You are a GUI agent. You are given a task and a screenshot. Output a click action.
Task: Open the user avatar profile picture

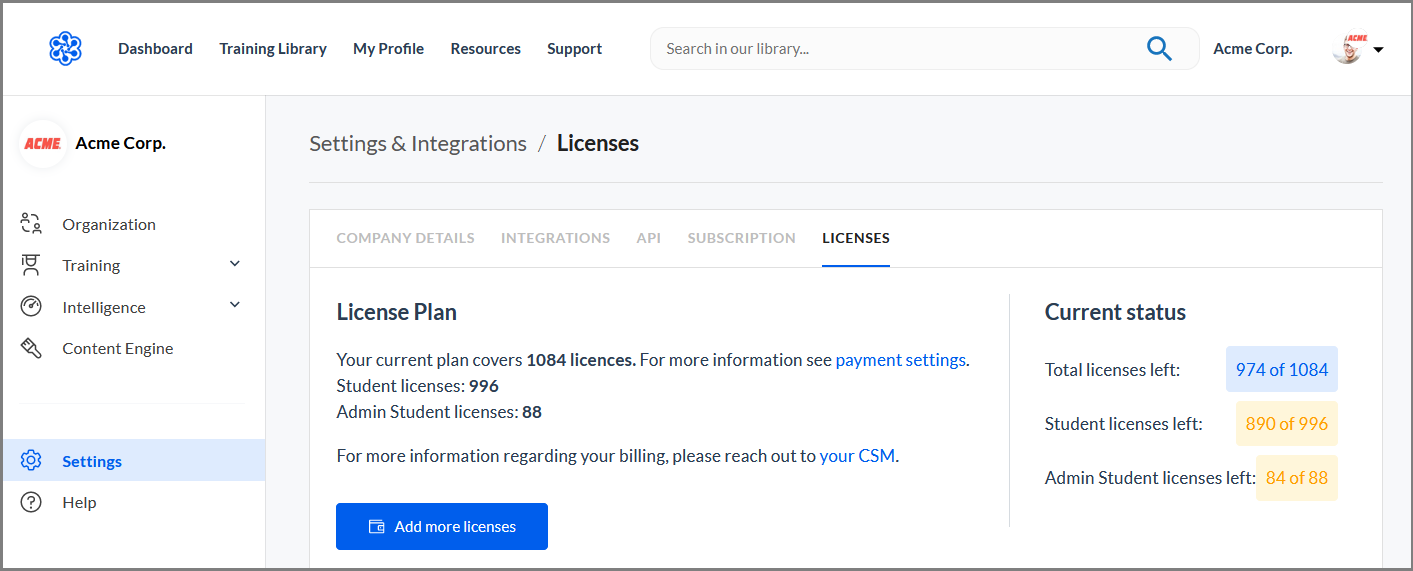(1348, 48)
